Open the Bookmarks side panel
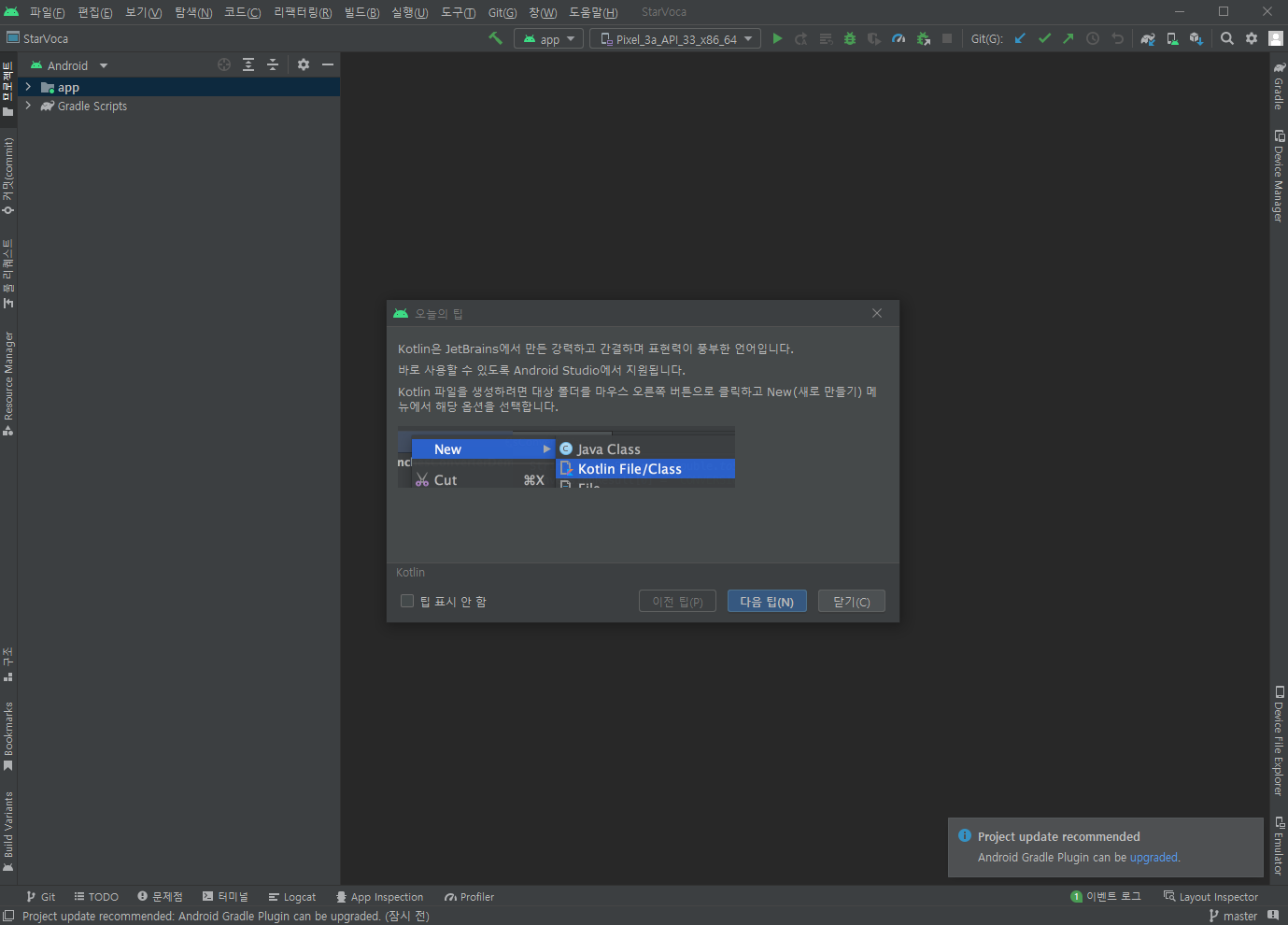This screenshot has width=1288, height=925. point(8,736)
